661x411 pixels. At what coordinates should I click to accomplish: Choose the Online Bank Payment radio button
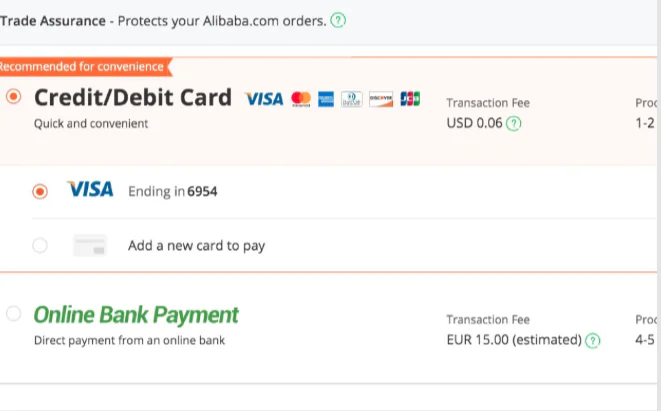pyautogui.click(x=13, y=314)
